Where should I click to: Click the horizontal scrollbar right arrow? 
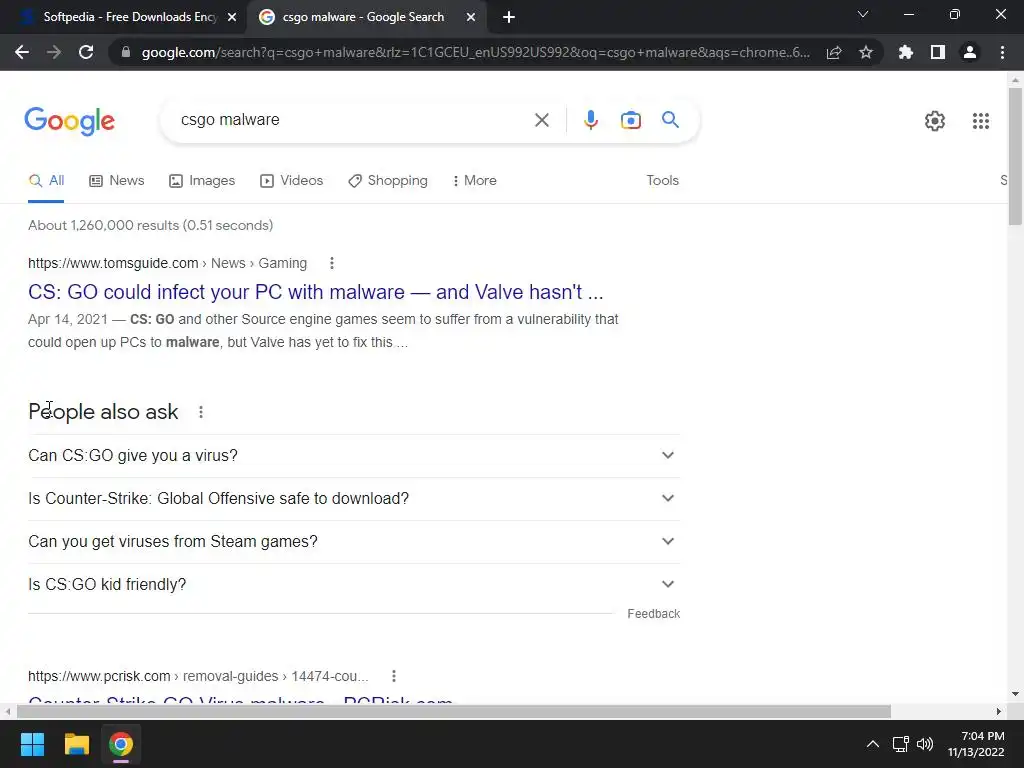(x=999, y=711)
